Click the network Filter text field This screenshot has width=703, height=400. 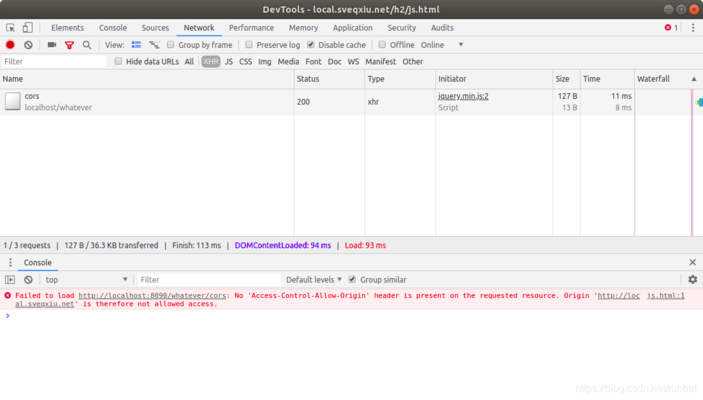coord(54,62)
